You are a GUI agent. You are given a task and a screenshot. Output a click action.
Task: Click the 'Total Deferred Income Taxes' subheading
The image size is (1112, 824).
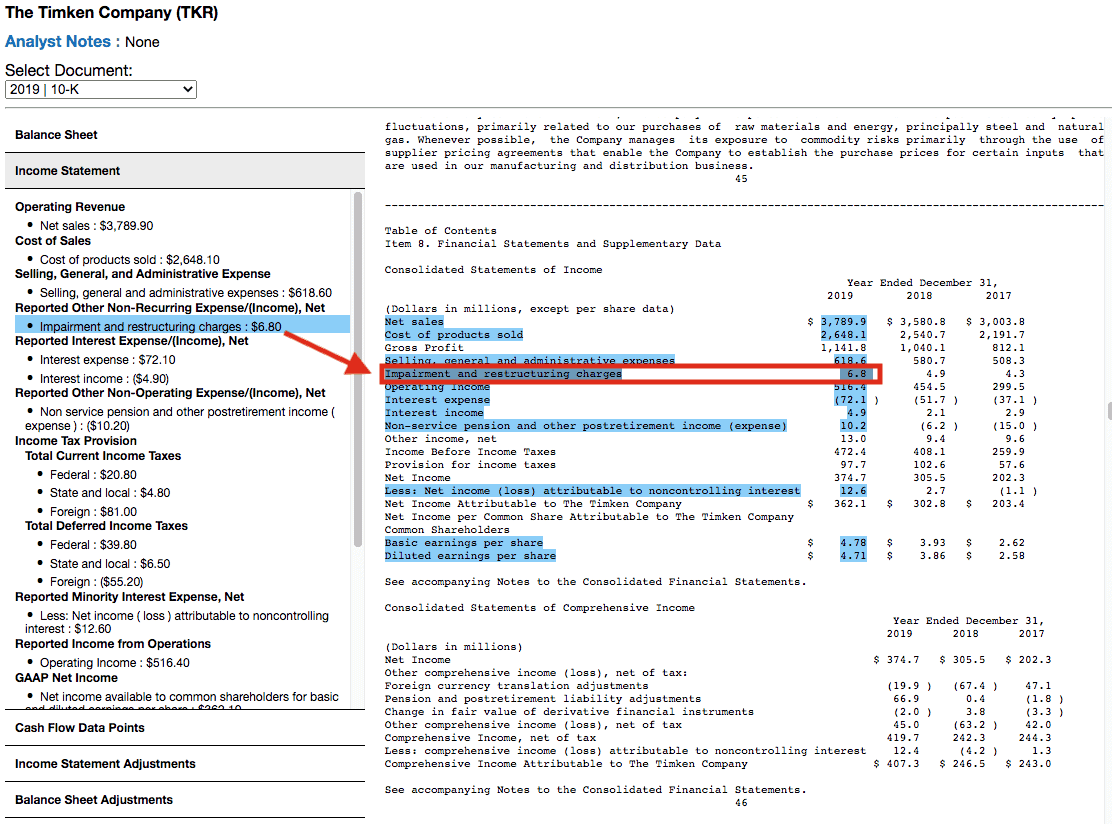point(106,525)
